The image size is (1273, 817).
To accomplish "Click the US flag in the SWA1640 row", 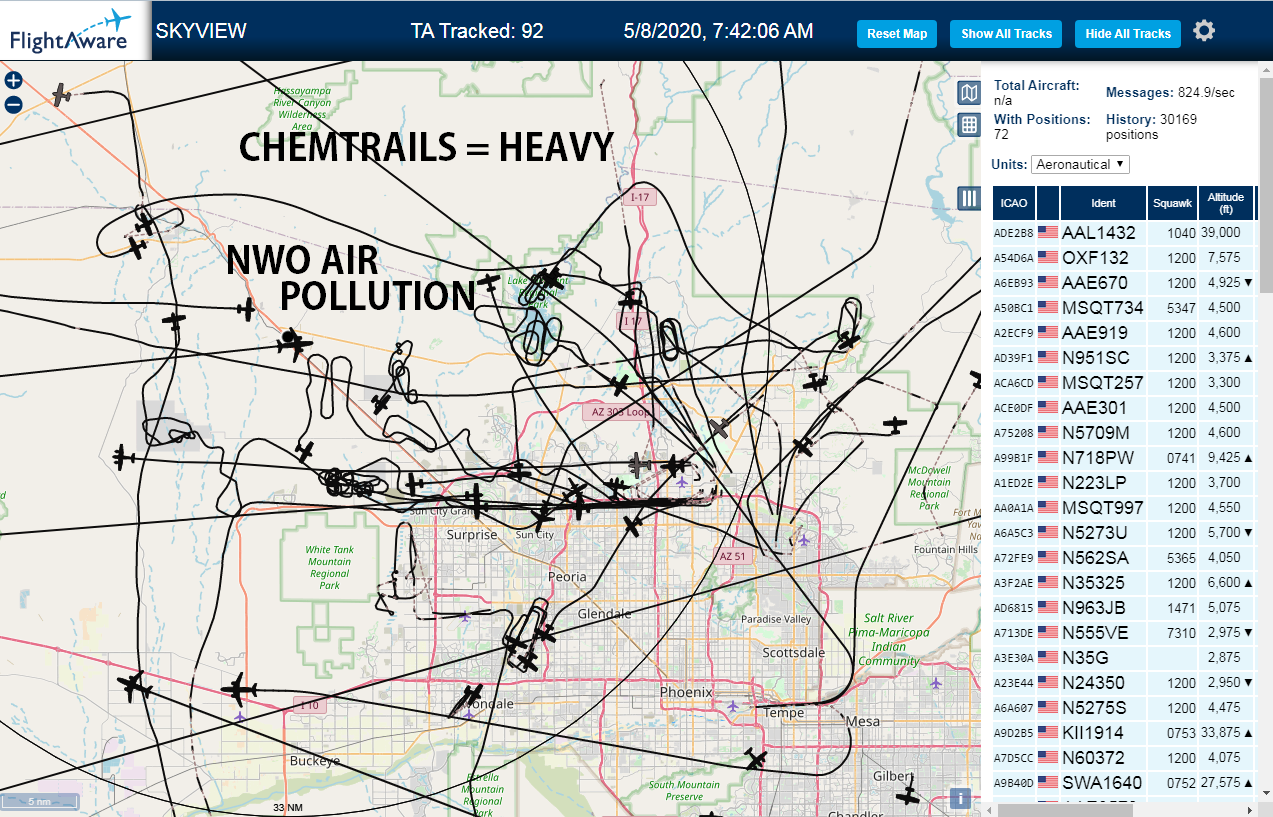I will [1048, 782].
